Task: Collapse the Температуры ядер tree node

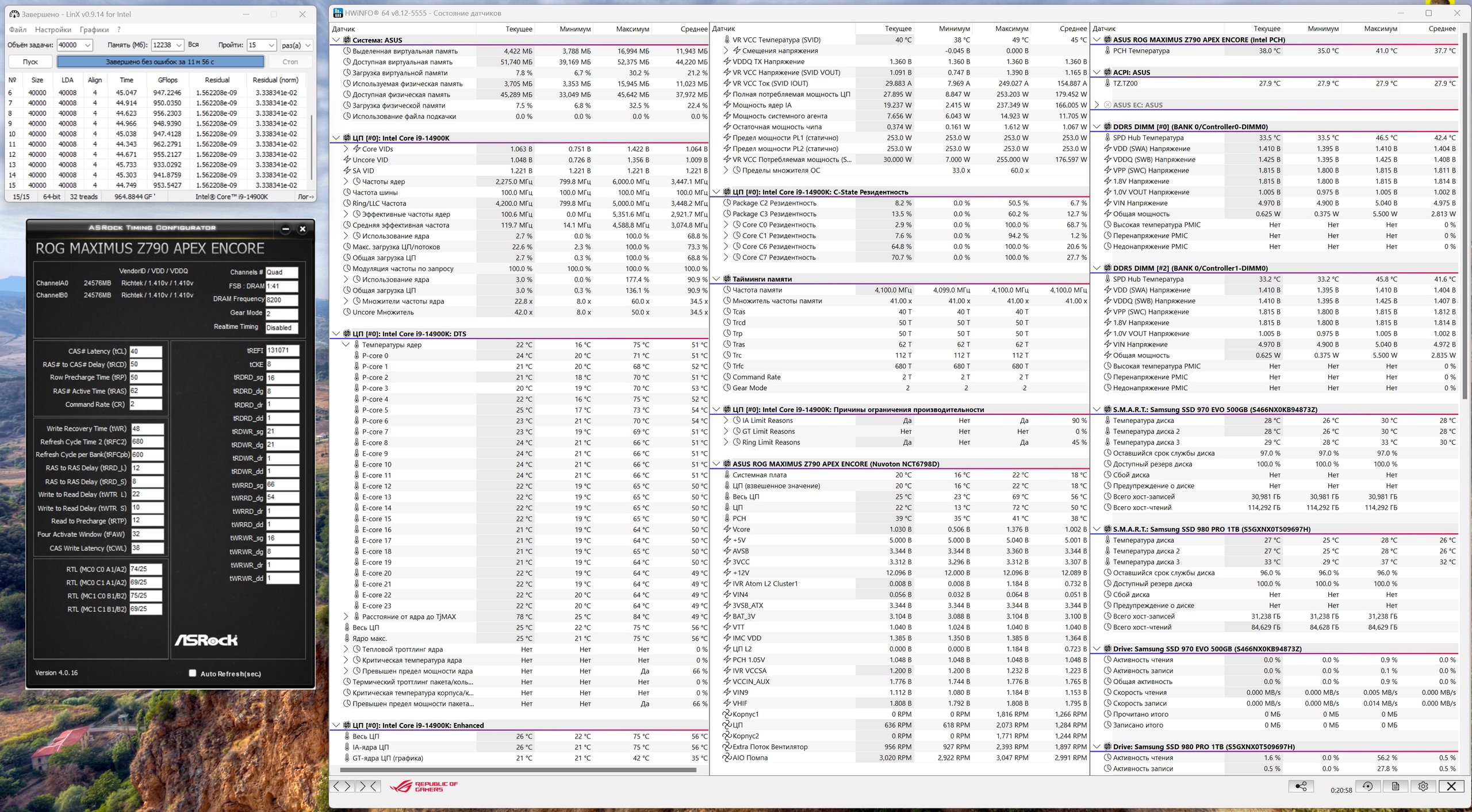Action: (346, 345)
